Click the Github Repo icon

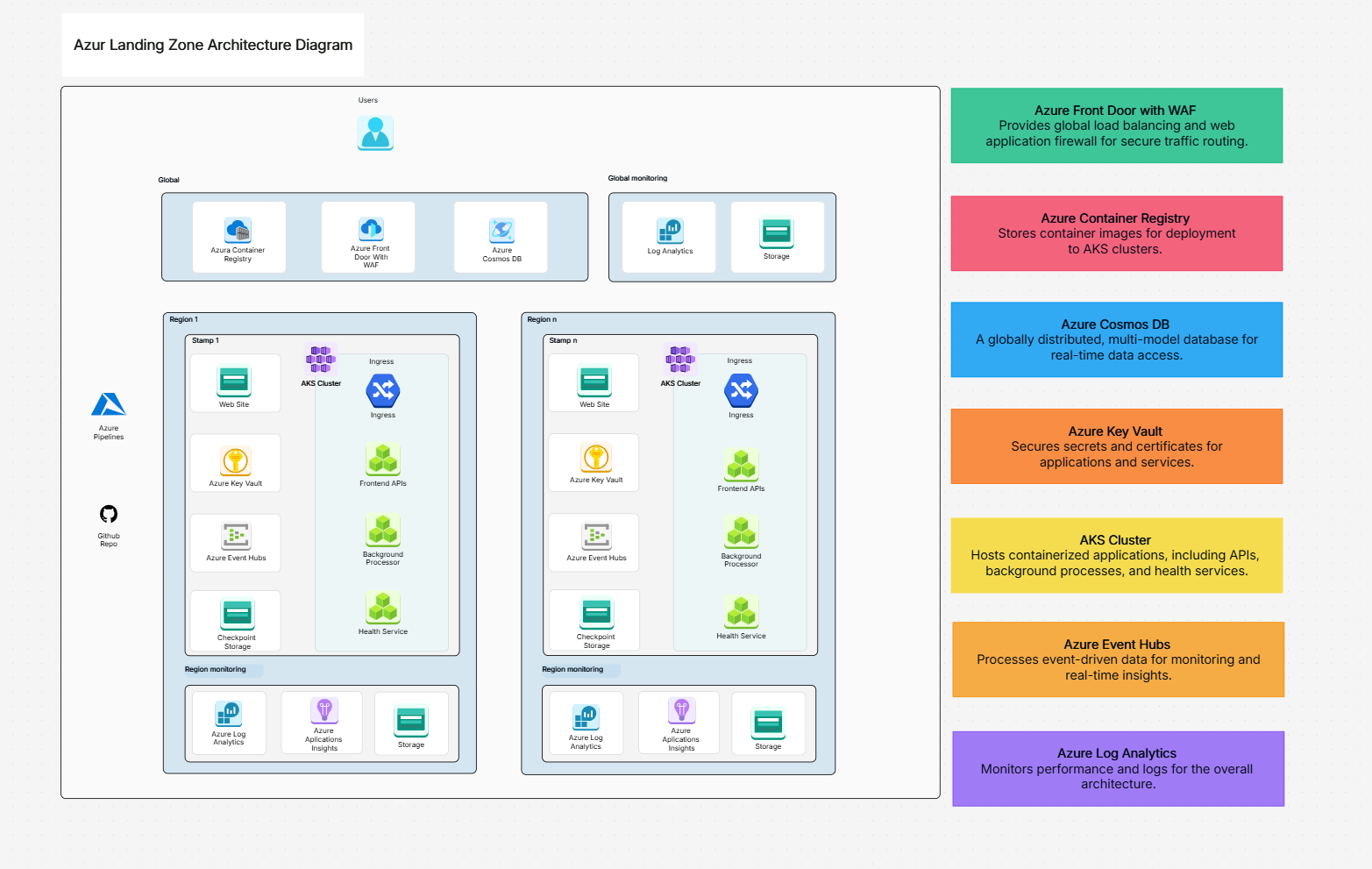(x=108, y=515)
